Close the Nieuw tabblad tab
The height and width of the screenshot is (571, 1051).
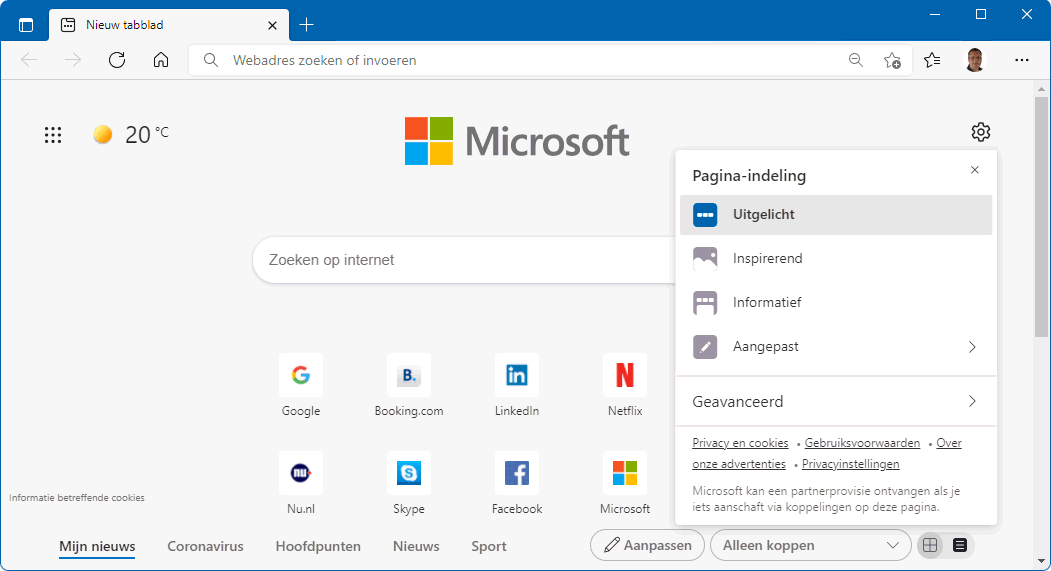tap(272, 25)
